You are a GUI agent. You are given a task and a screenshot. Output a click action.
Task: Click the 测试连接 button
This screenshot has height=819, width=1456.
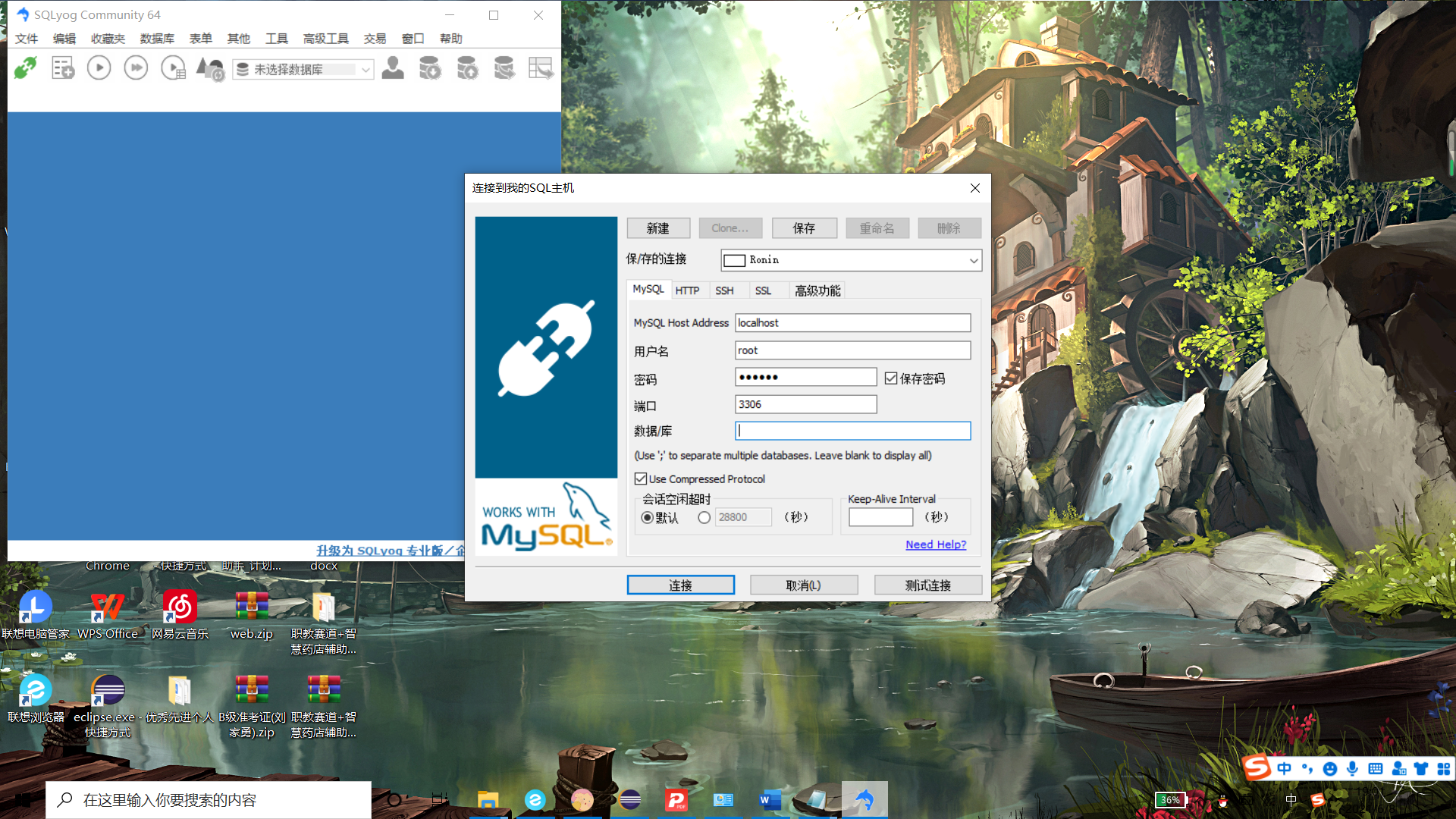click(927, 585)
